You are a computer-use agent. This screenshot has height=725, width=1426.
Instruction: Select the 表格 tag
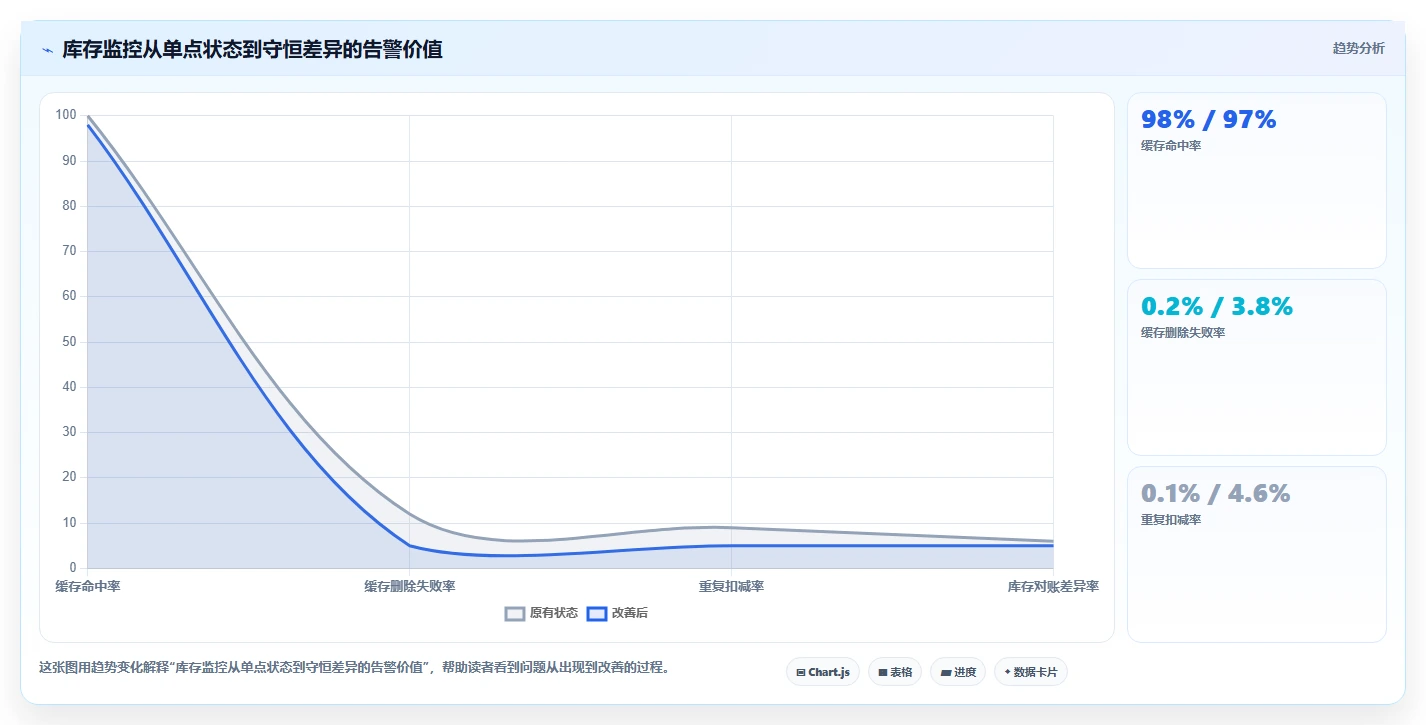(x=895, y=672)
